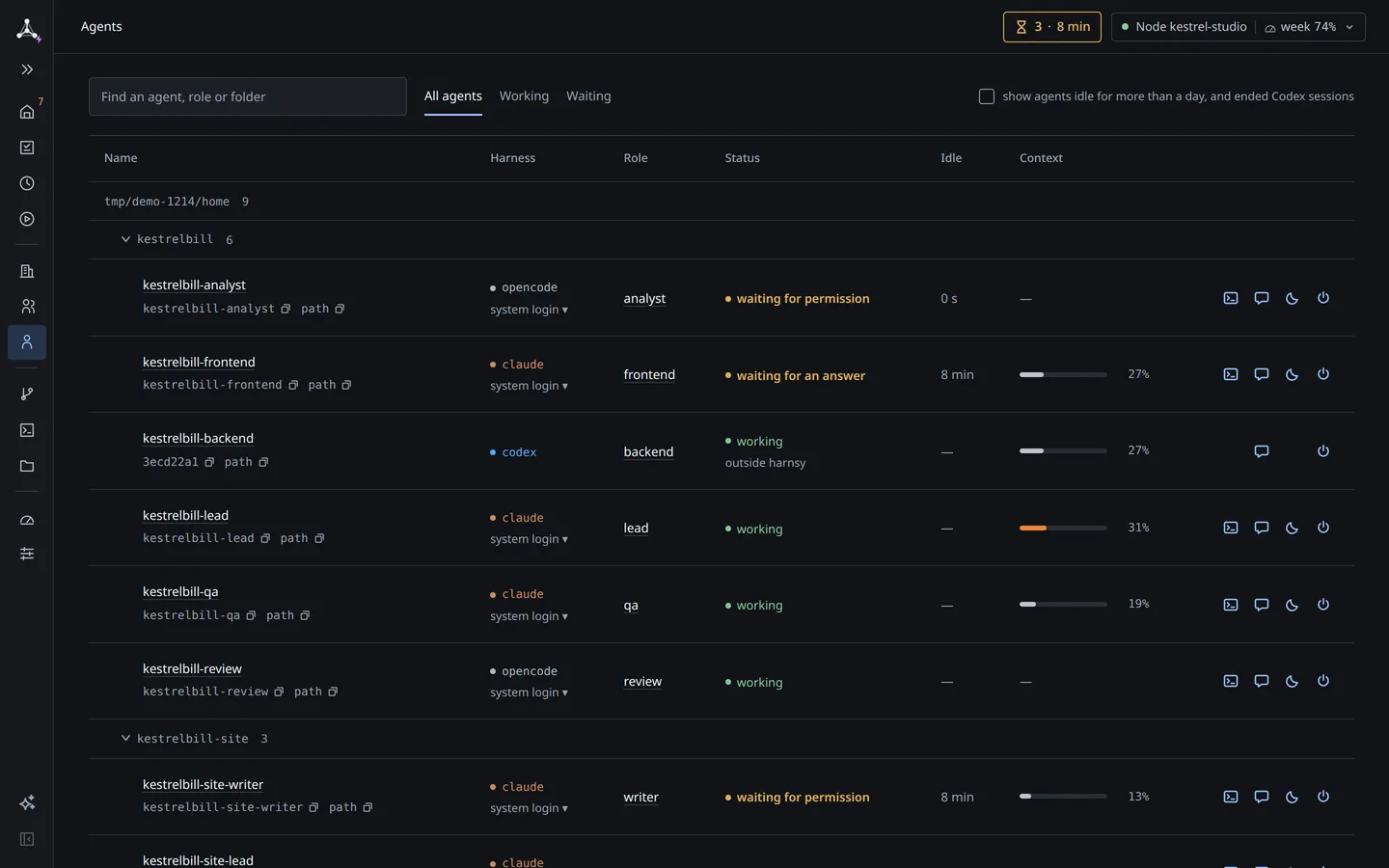Open the terminal icon in sidebar
Viewport: 1389px width, 868px height.
coord(27,430)
